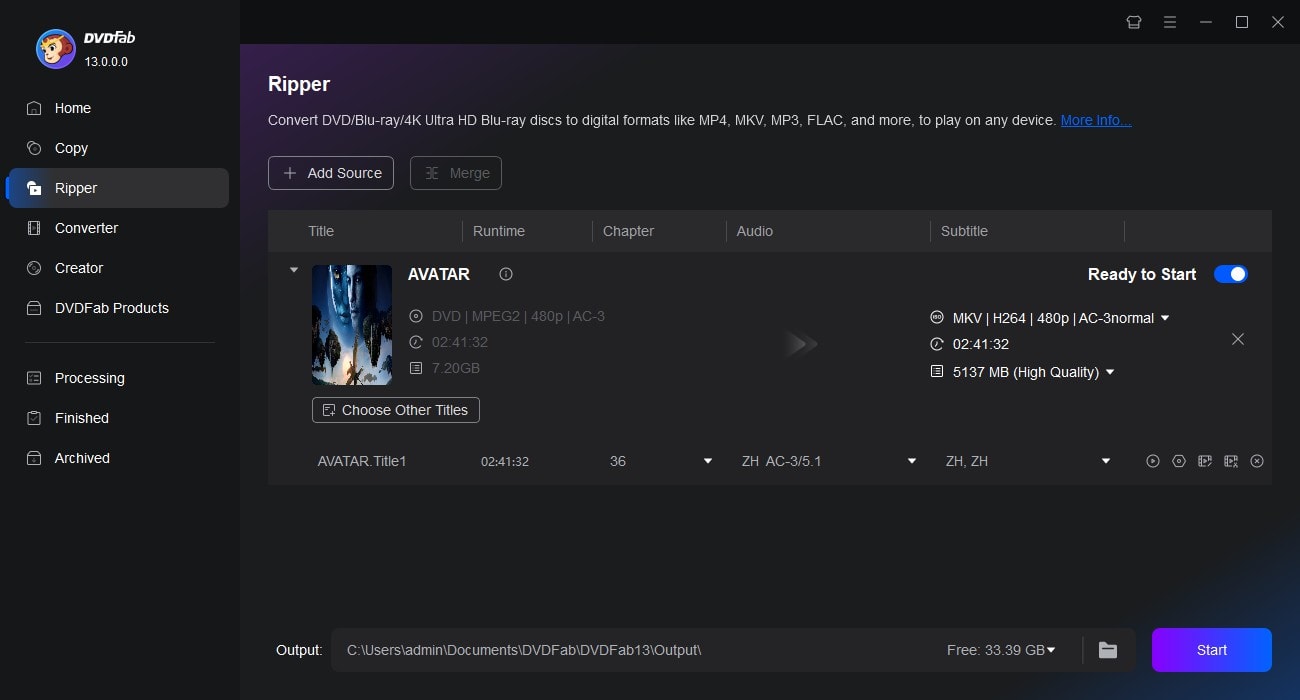Open the hamburger menu in title bar
Viewport: 1300px width, 700px height.
point(1170,21)
